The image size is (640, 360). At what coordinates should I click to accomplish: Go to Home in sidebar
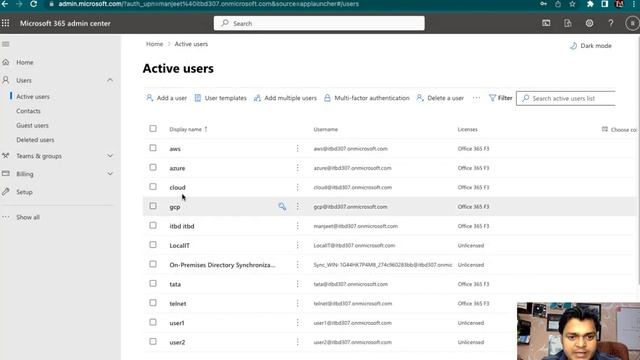click(x=24, y=62)
